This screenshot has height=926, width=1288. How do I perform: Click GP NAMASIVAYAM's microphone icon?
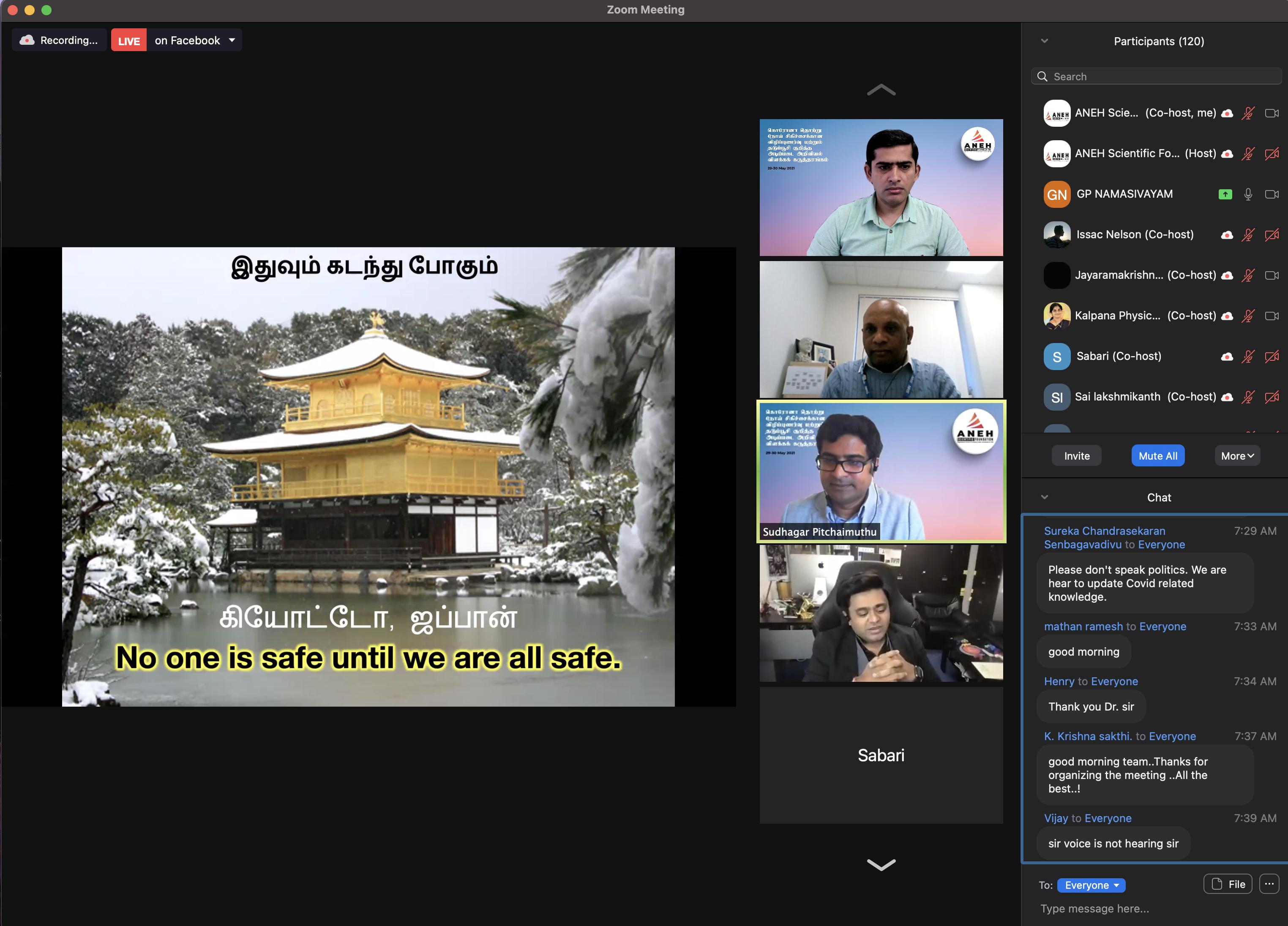point(1248,194)
